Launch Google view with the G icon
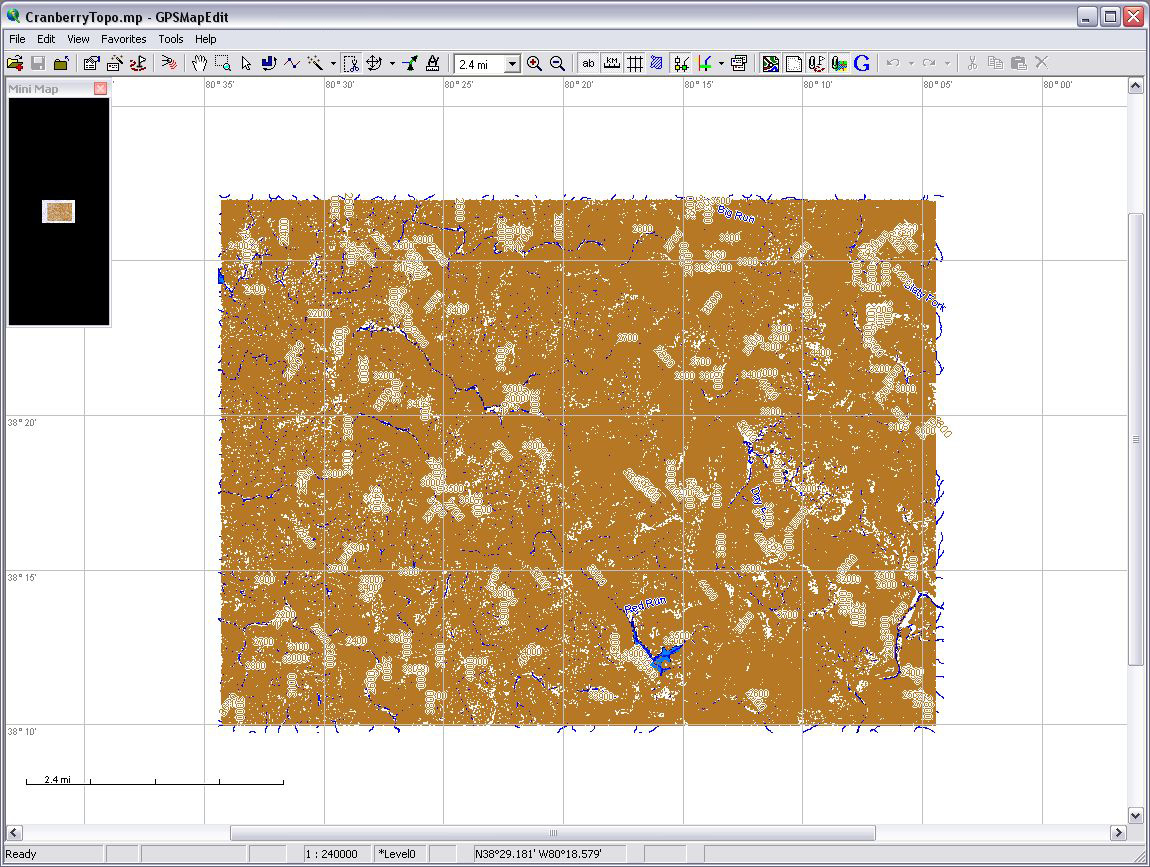This screenshot has height=867, width=1150. pyautogui.click(x=859, y=63)
